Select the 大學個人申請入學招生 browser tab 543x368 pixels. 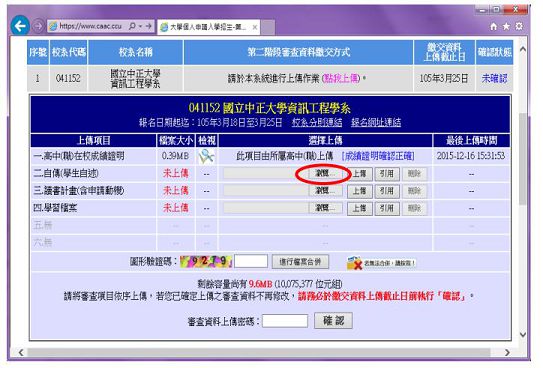pos(208,27)
